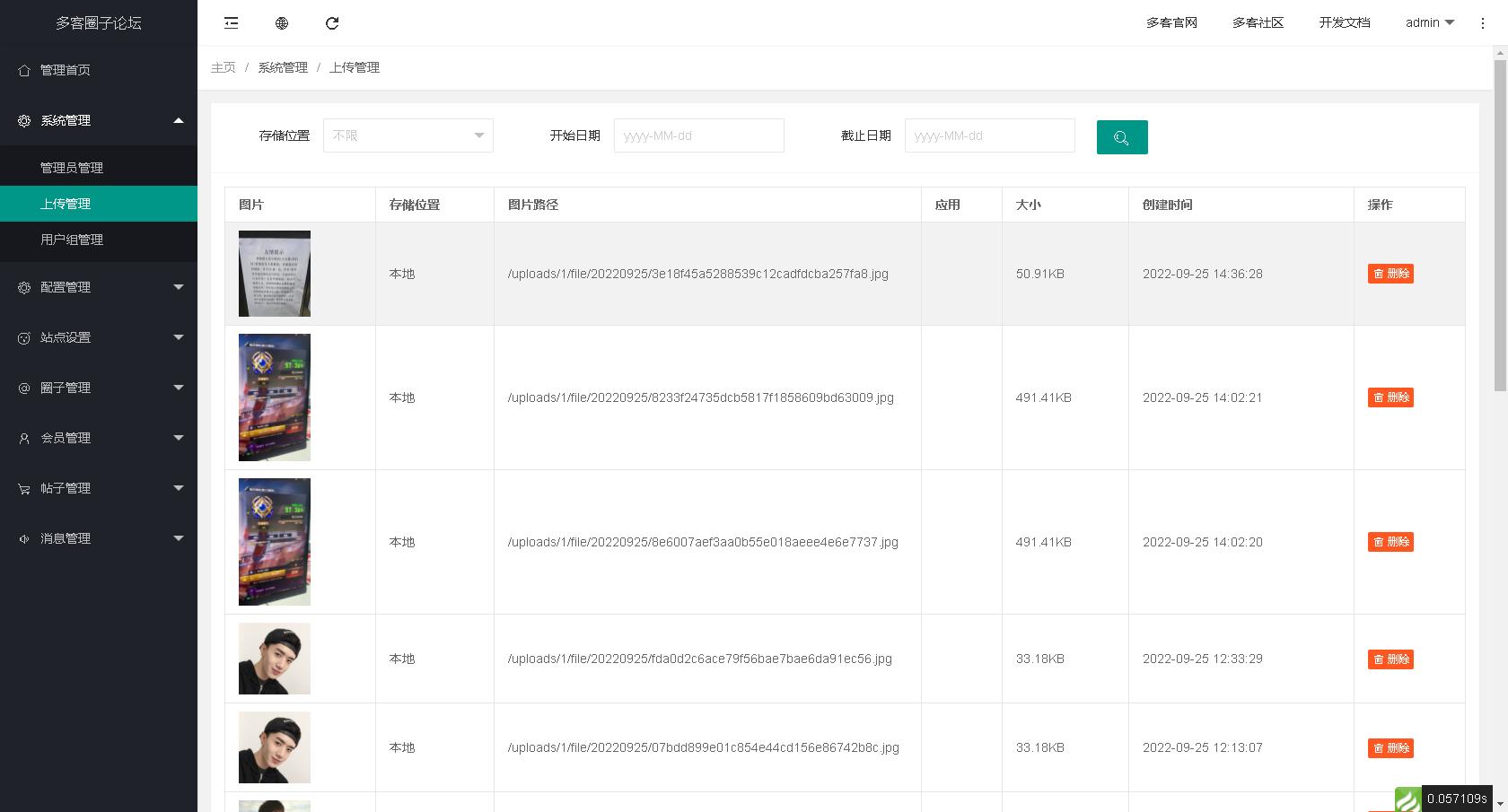The height and width of the screenshot is (812, 1508).
Task: Click the search magnifier button
Action: 1122,137
